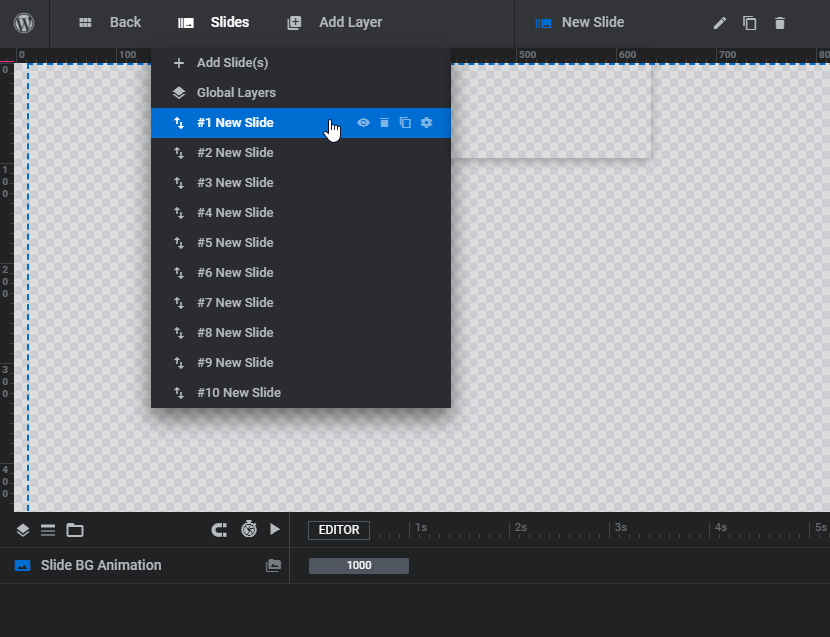This screenshot has height=637, width=830.
Task: Click the layers icon in timeline toolbar
Action: [23, 530]
